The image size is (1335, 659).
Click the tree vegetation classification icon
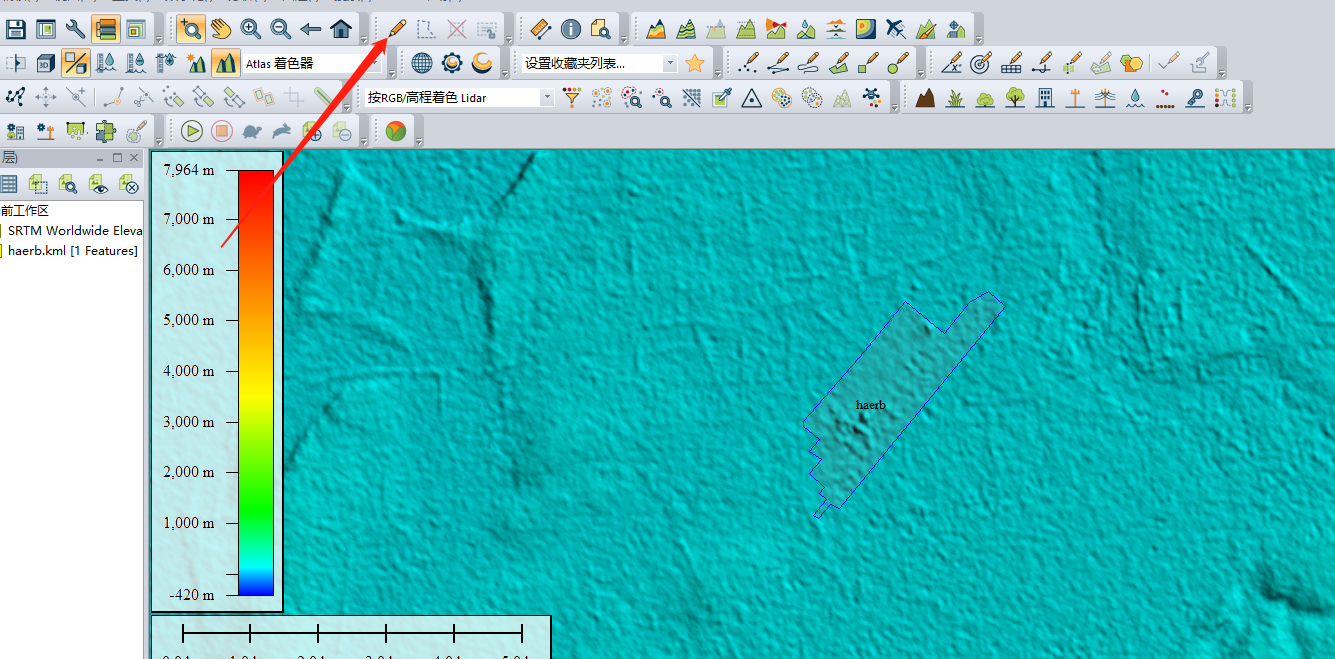tap(1015, 97)
